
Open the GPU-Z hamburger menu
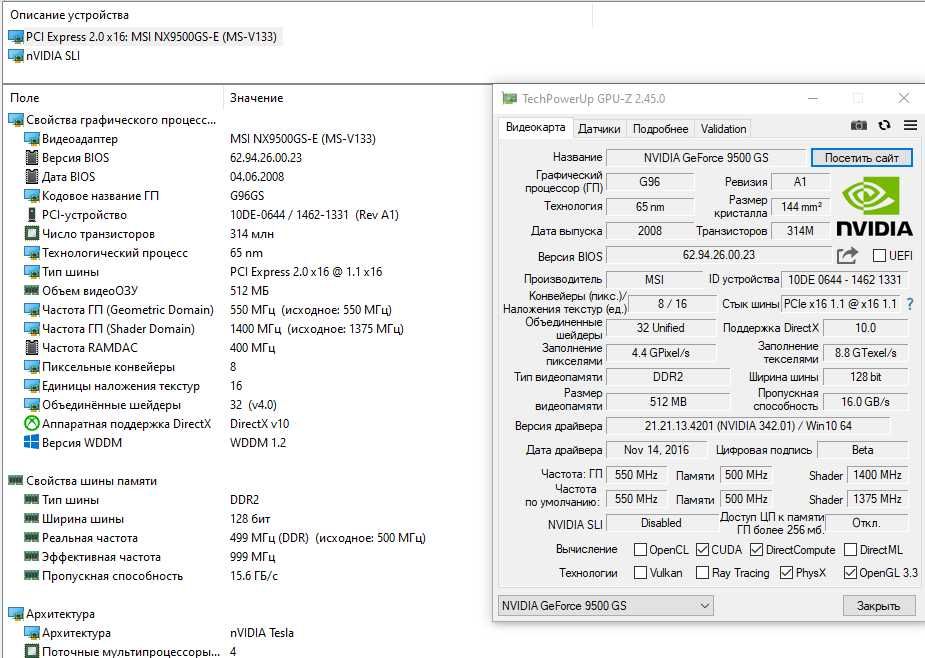pos(910,125)
